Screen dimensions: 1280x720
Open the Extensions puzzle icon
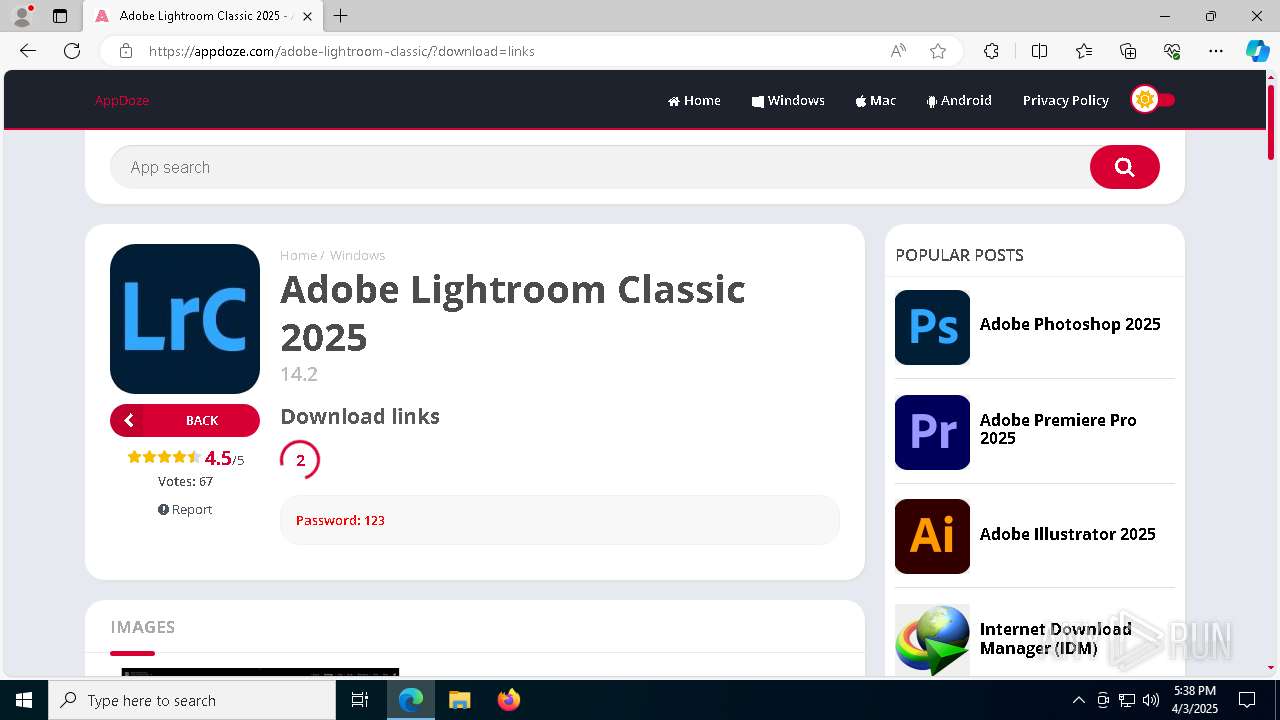click(x=991, y=51)
